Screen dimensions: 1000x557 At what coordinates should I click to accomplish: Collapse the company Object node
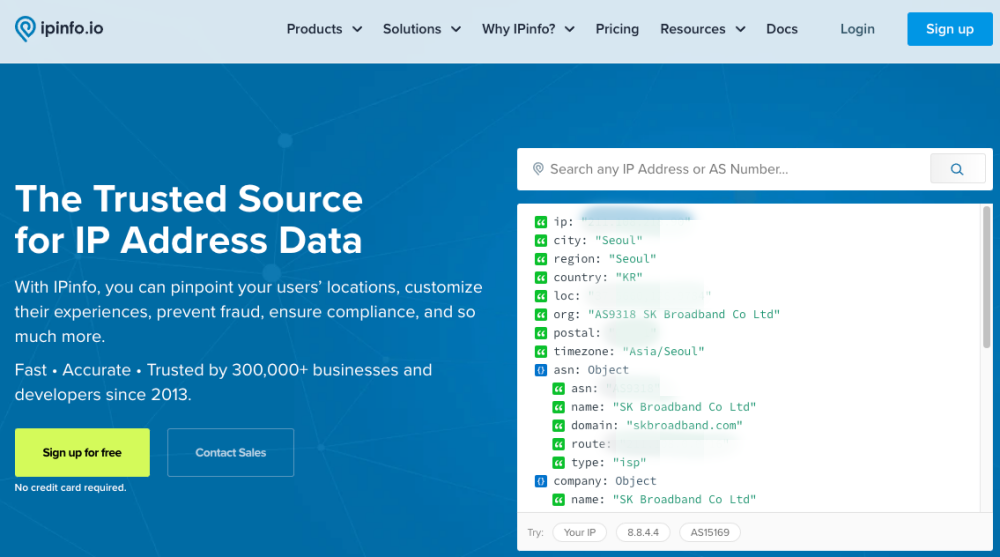pos(541,481)
